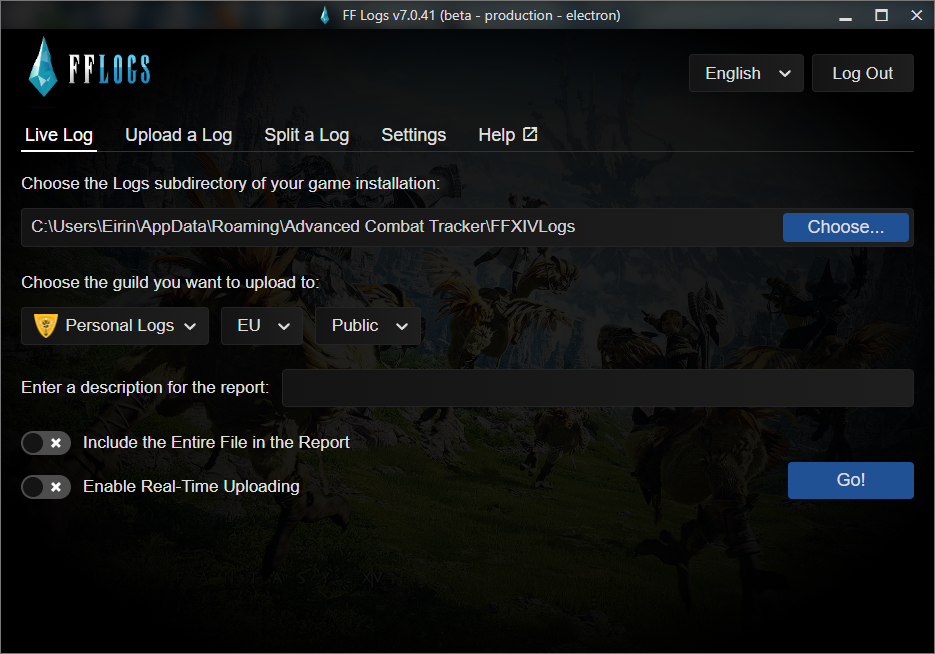Viewport: 935px width, 654px height.
Task: Expand the Personal Logs dropdown chevron
Action: click(x=191, y=326)
